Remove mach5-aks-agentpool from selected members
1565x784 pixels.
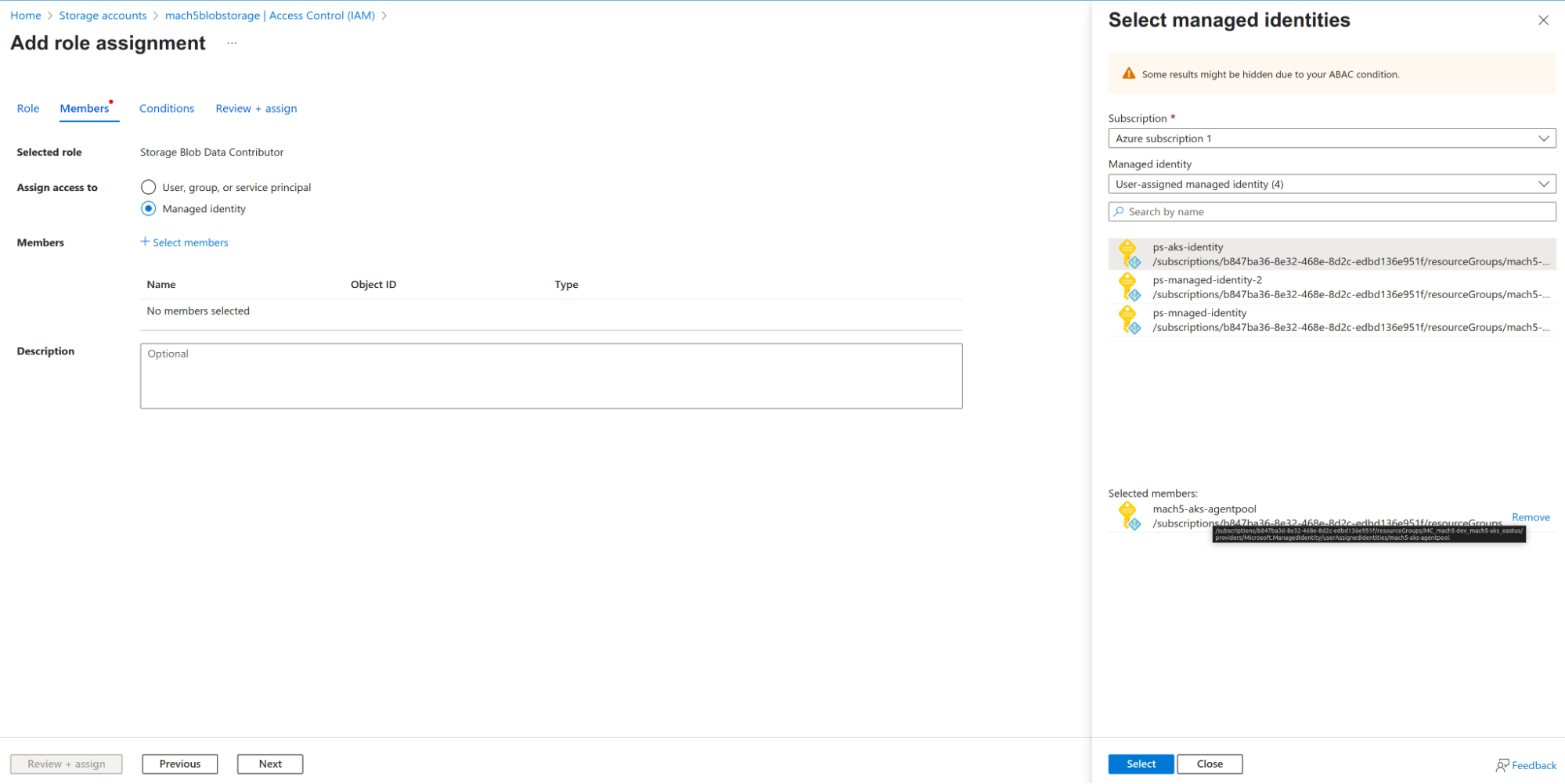point(1530,516)
